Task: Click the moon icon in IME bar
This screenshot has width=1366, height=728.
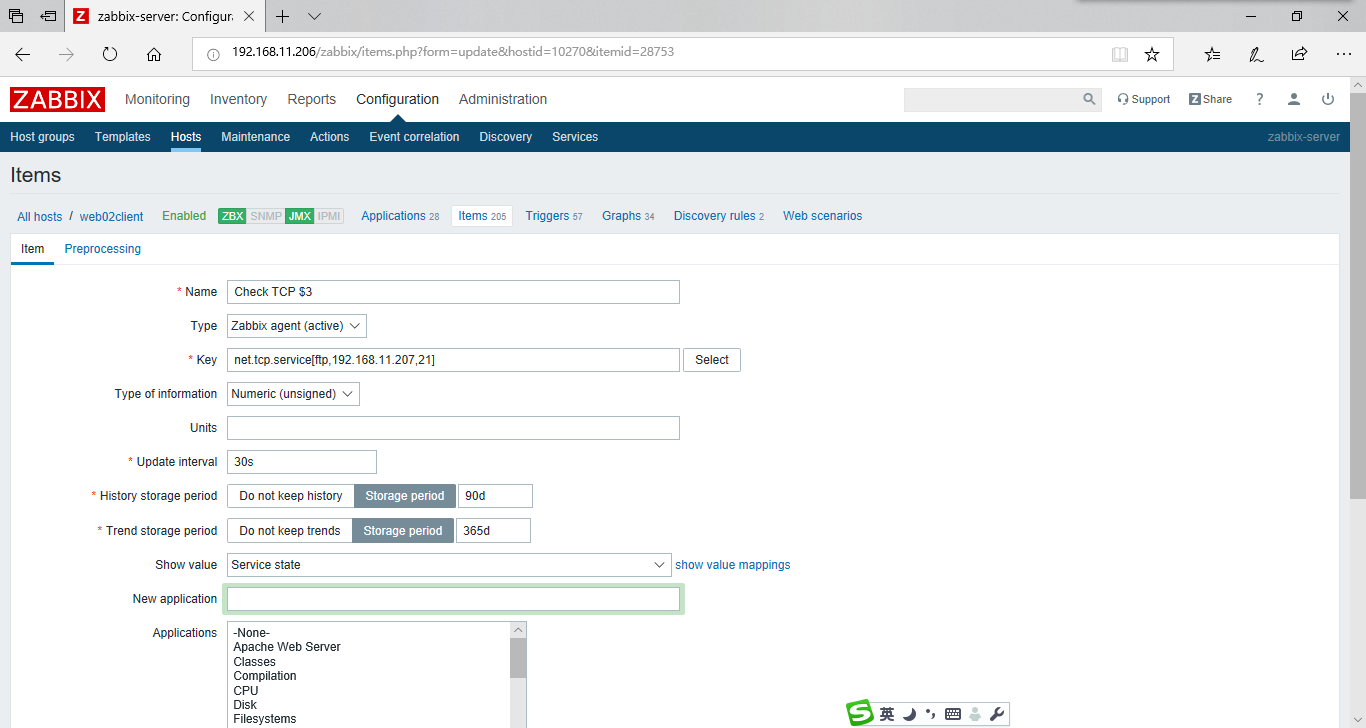Action: click(x=909, y=714)
